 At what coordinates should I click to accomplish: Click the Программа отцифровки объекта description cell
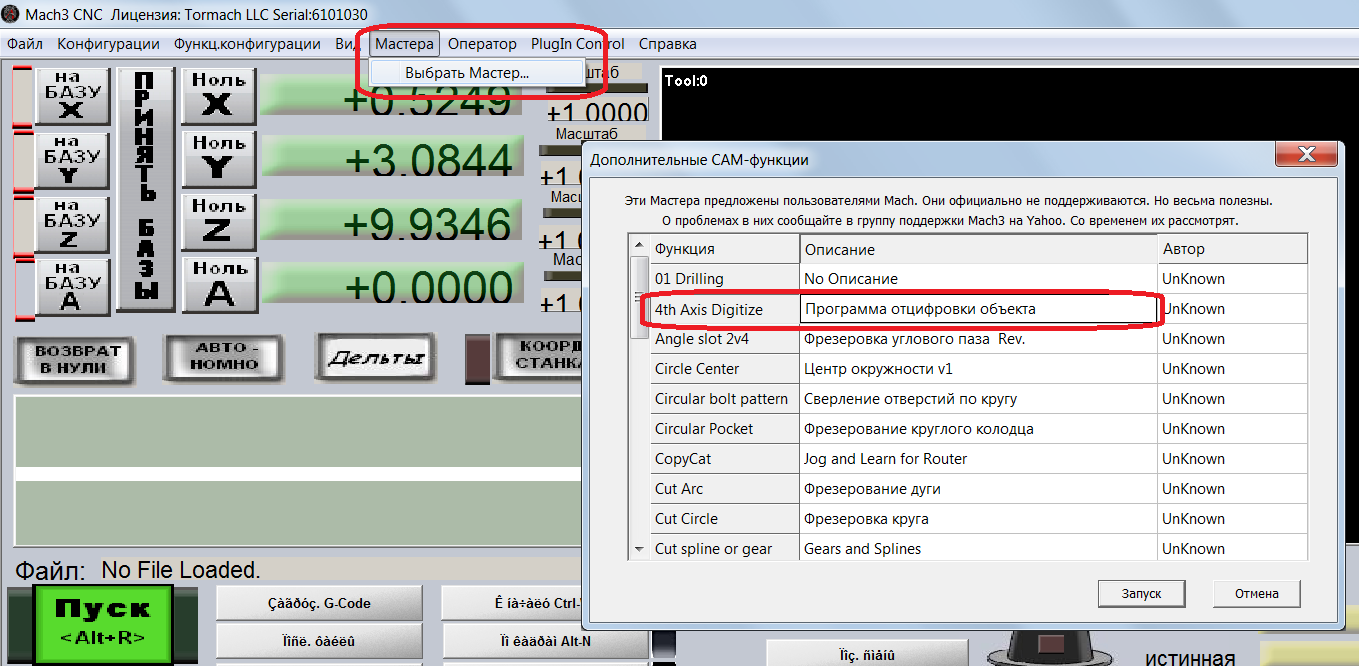point(979,309)
